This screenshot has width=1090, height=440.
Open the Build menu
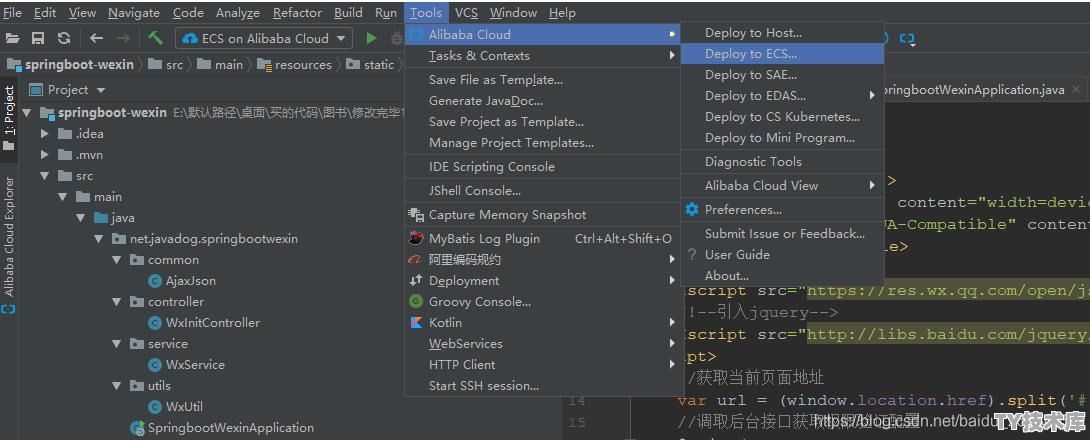pyautogui.click(x=348, y=13)
